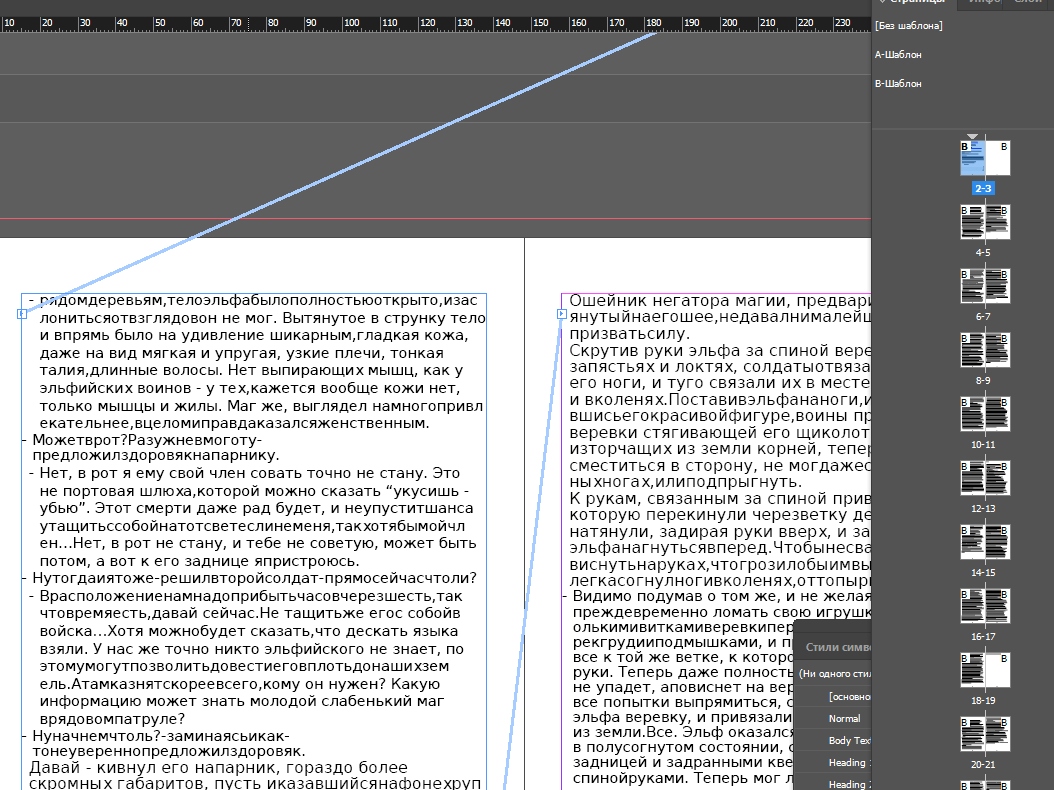Viewport: 1054px width, 790px height.
Task: Choose the 8-9 spread in Pages panel
Action: click(985, 350)
